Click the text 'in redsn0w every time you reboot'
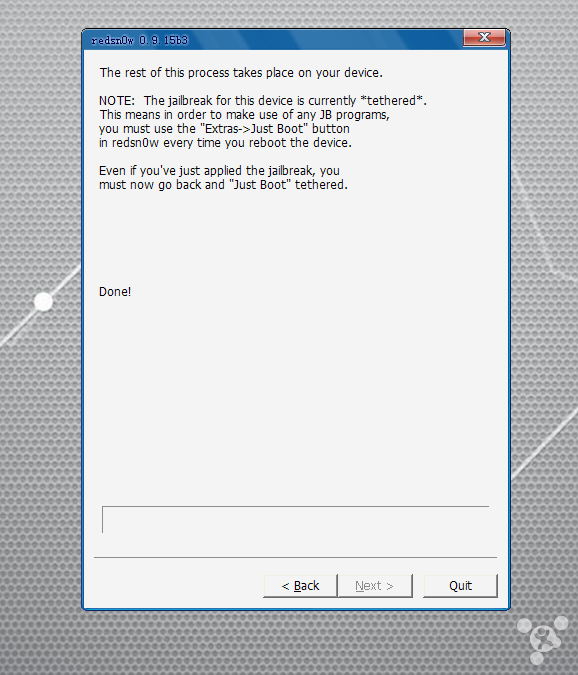578x675 pixels. tap(226, 143)
